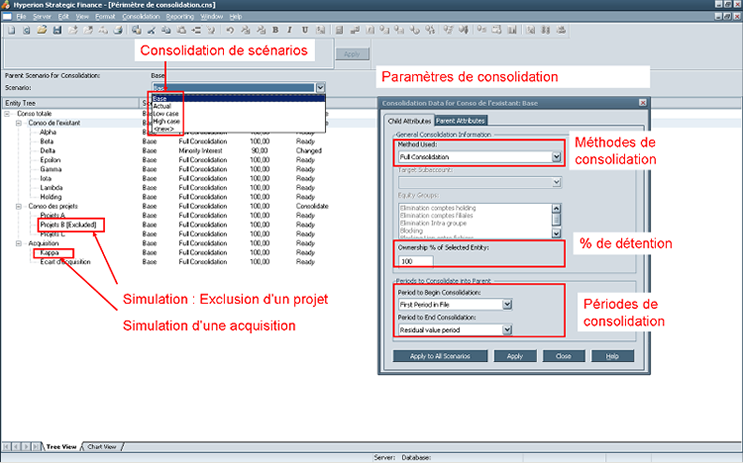Click the Scenario combo box arrow
The width and height of the screenshot is (743, 463).
(x=320, y=88)
